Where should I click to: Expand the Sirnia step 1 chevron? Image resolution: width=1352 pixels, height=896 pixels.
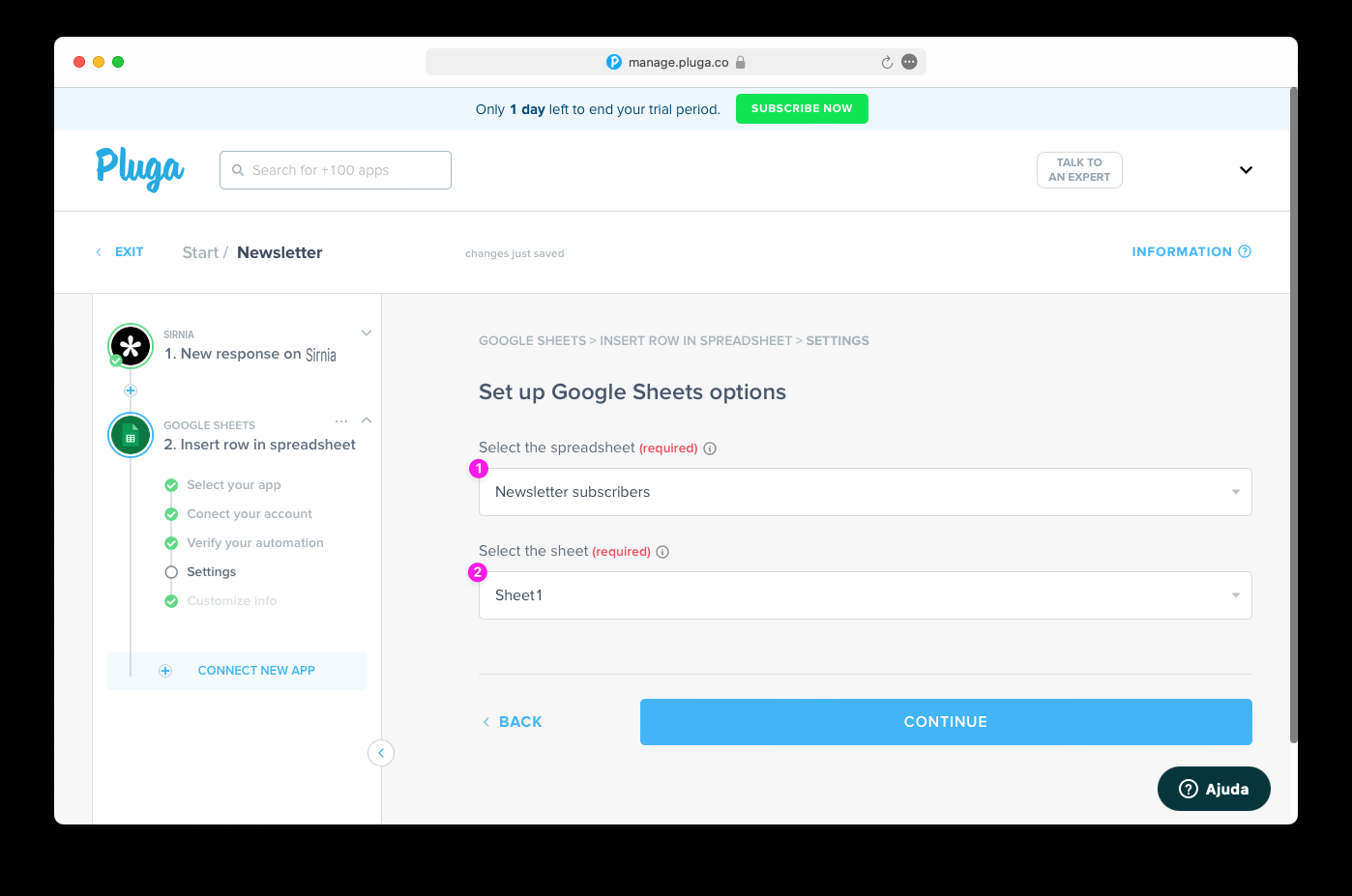[367, 332]
